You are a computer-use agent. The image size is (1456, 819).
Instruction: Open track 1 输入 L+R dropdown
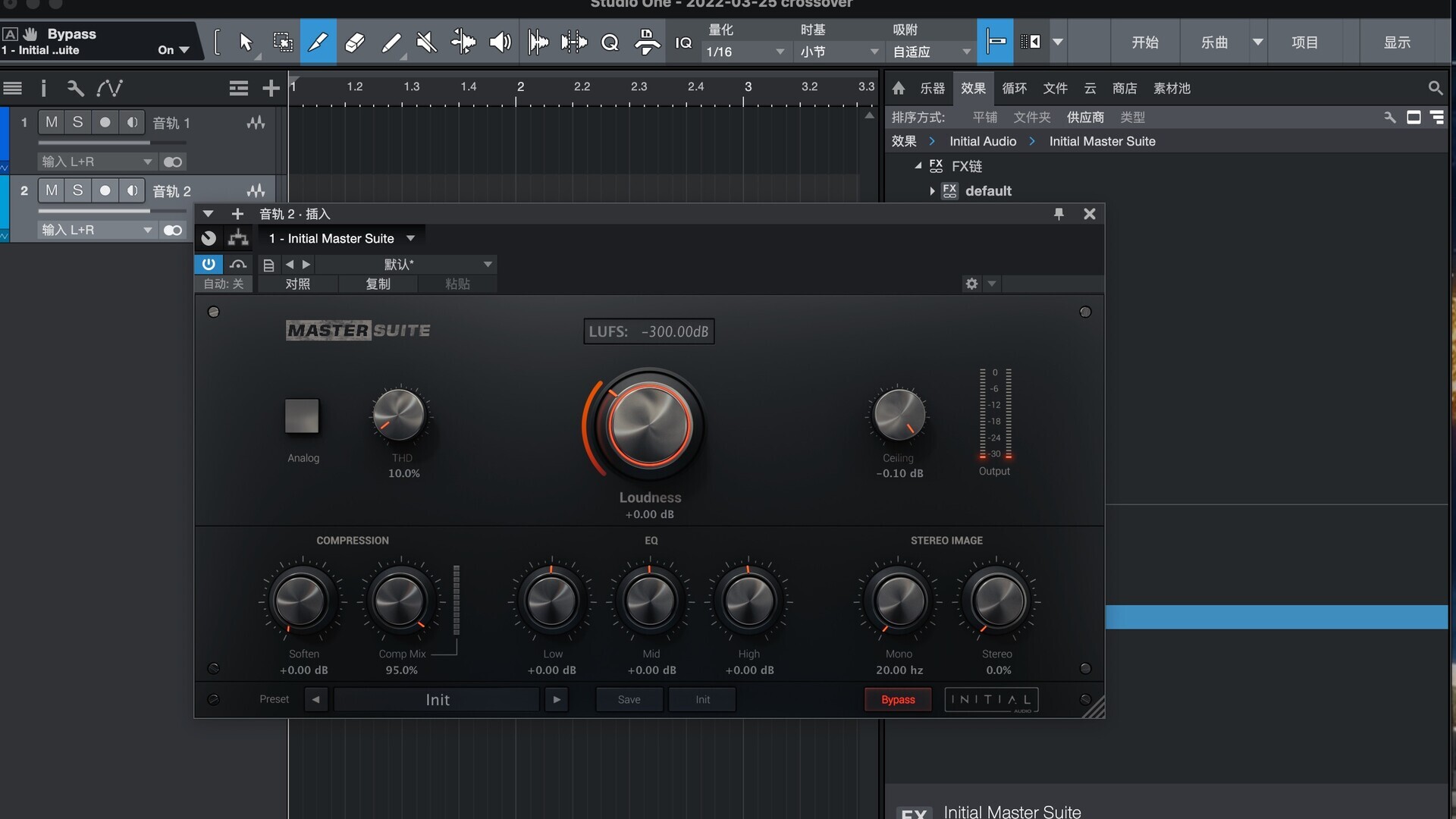point(97,162)
